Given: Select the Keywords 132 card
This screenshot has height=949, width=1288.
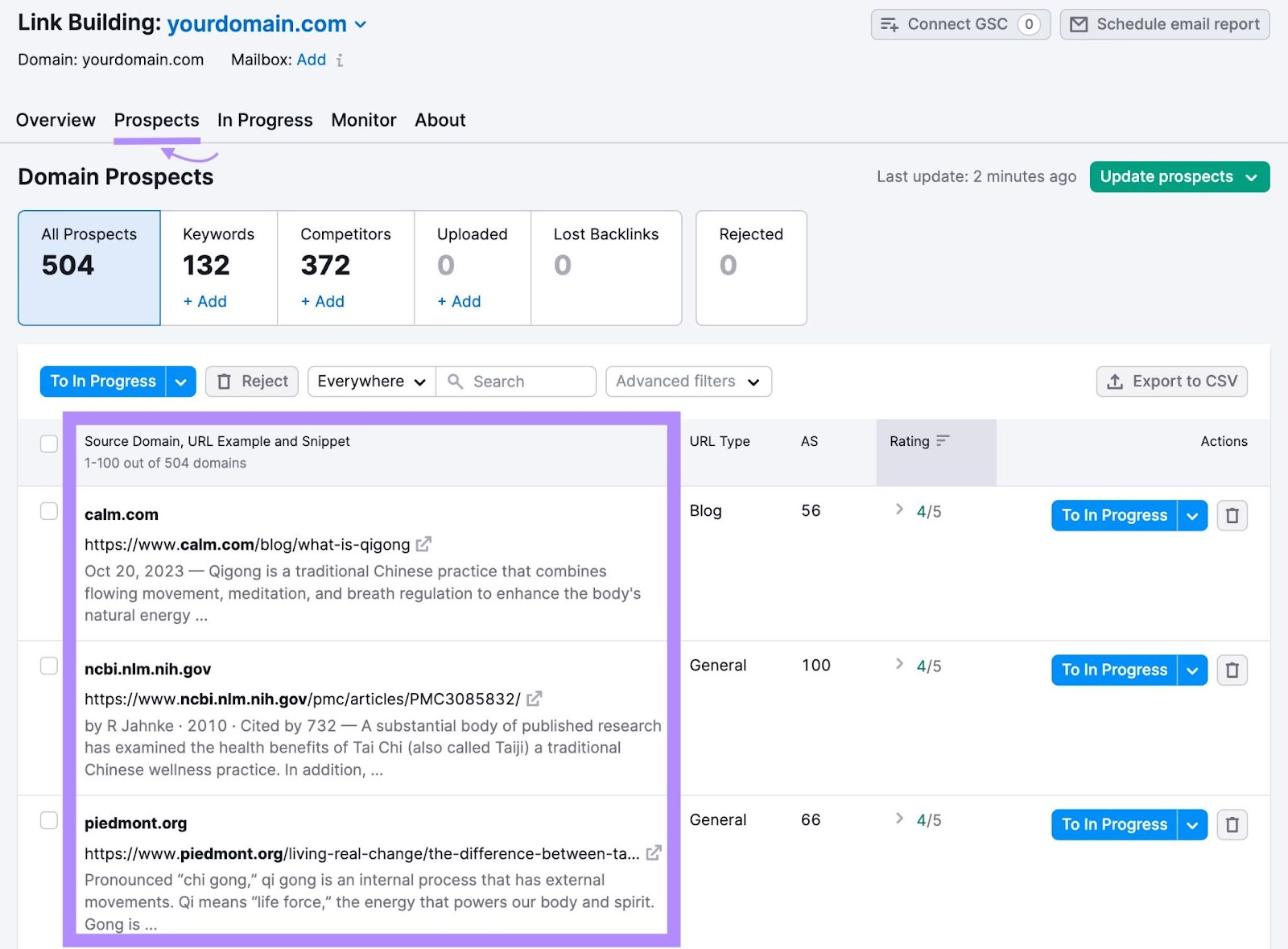Looking at the screenshot, I should point(219,268).
